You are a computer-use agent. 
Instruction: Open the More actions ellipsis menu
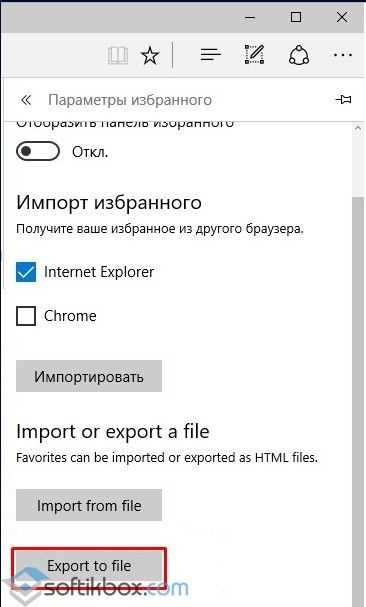click(343, 55)
